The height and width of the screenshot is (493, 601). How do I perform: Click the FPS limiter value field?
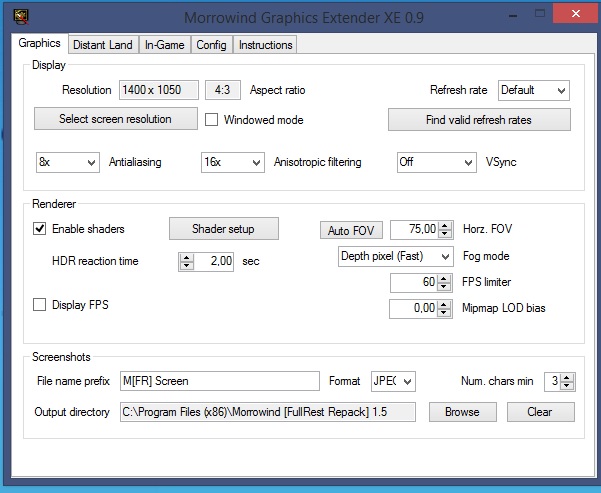pos(414,283)
